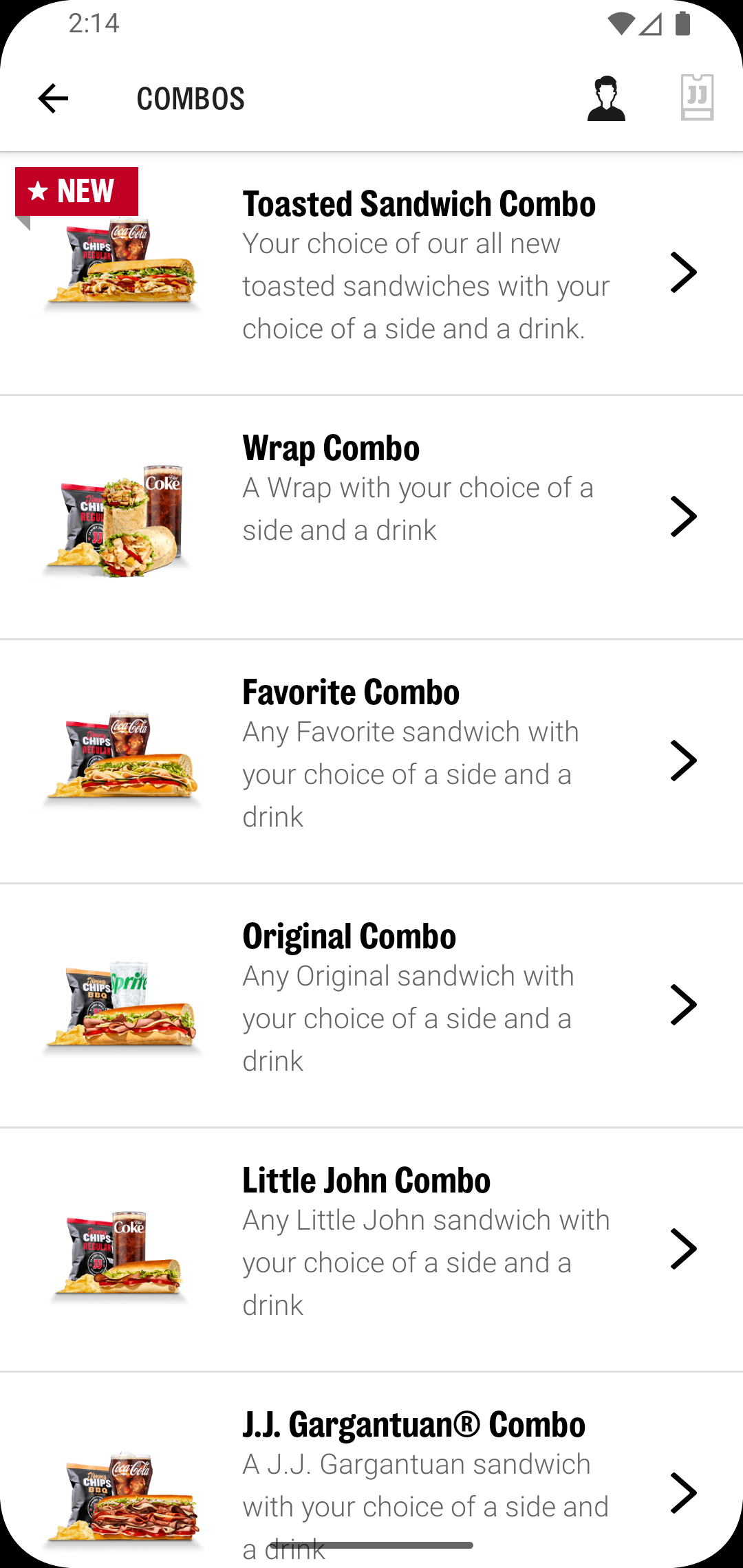Open the user profile icon

point(606,99)
